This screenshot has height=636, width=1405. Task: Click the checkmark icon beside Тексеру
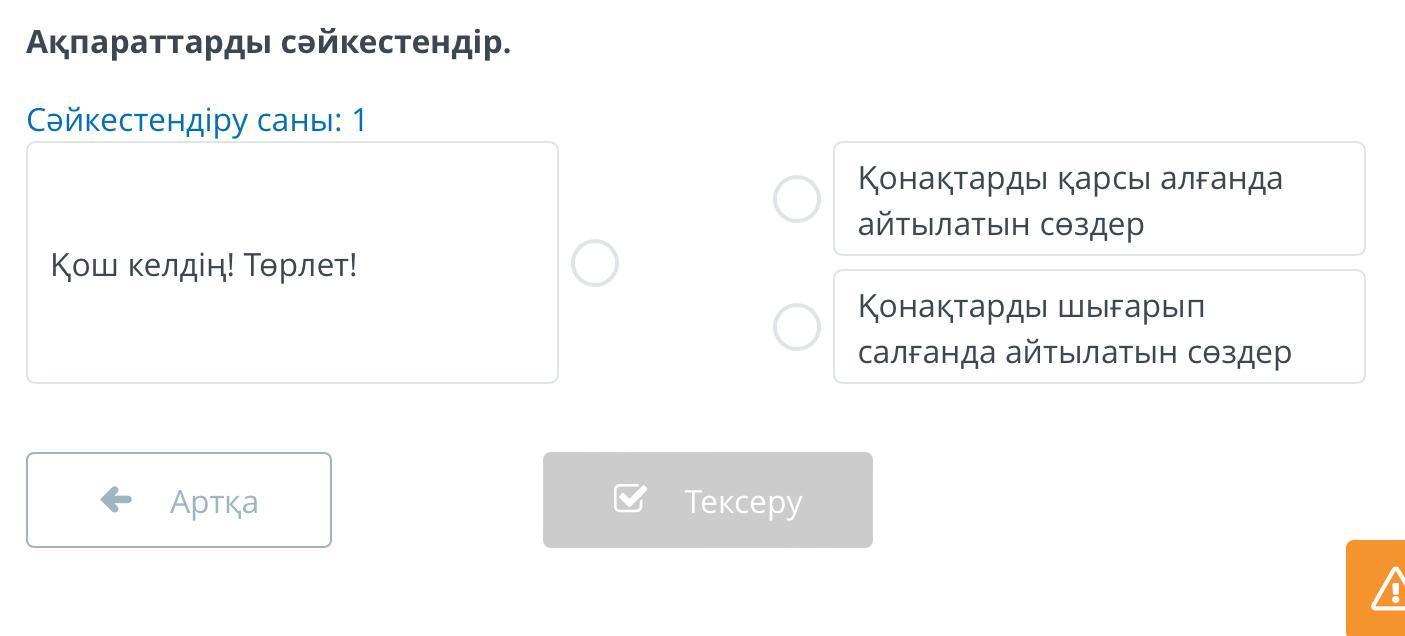point(630,498)
